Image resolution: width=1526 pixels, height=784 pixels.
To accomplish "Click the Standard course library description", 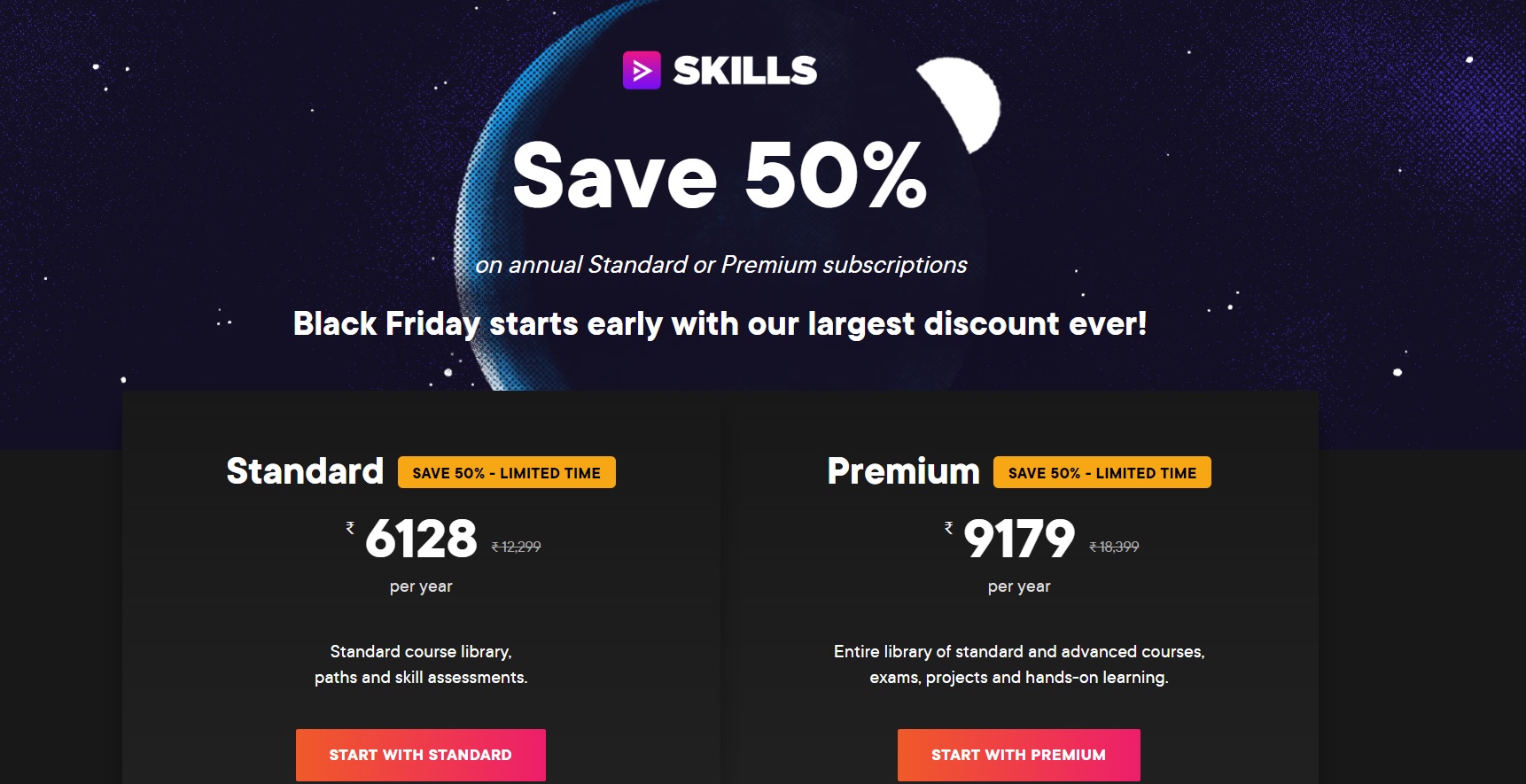I will (x=421, y=664).
